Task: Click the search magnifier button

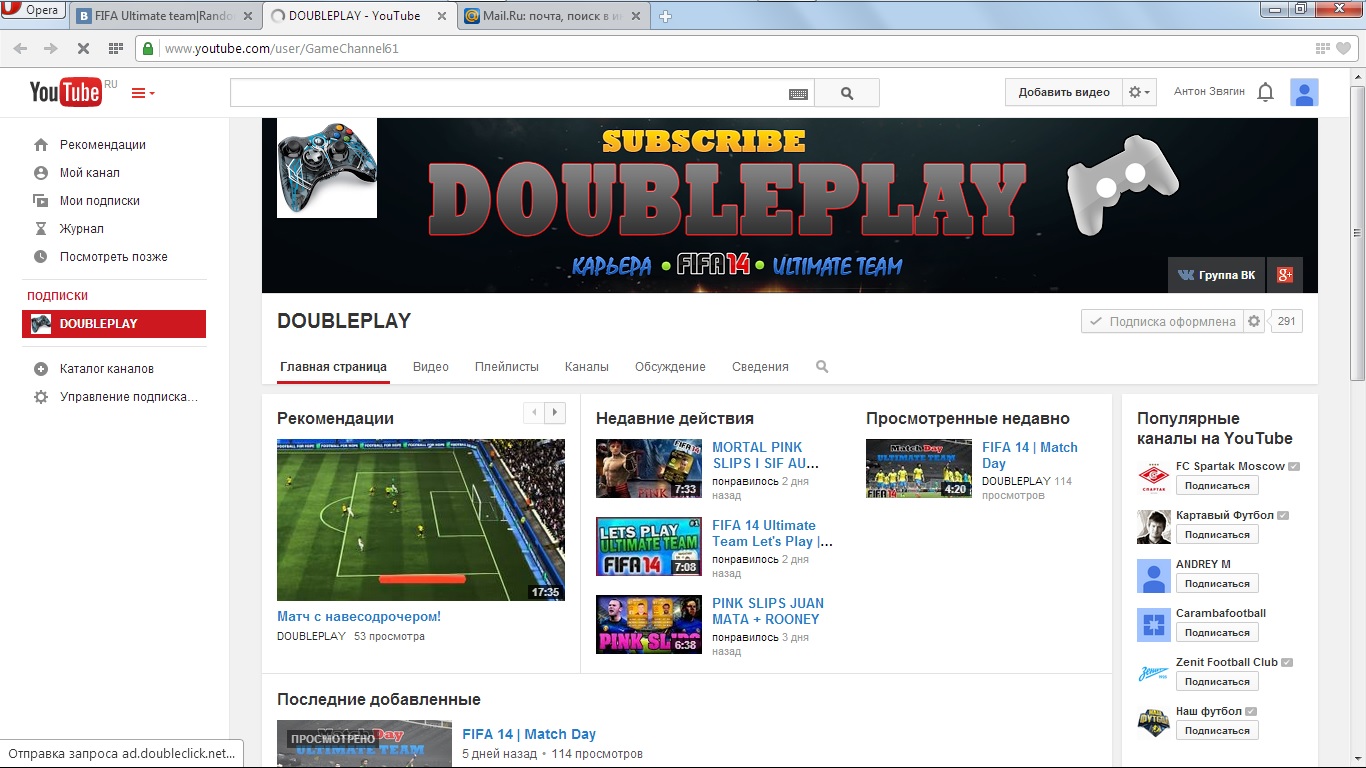Action: click(847, 93)
